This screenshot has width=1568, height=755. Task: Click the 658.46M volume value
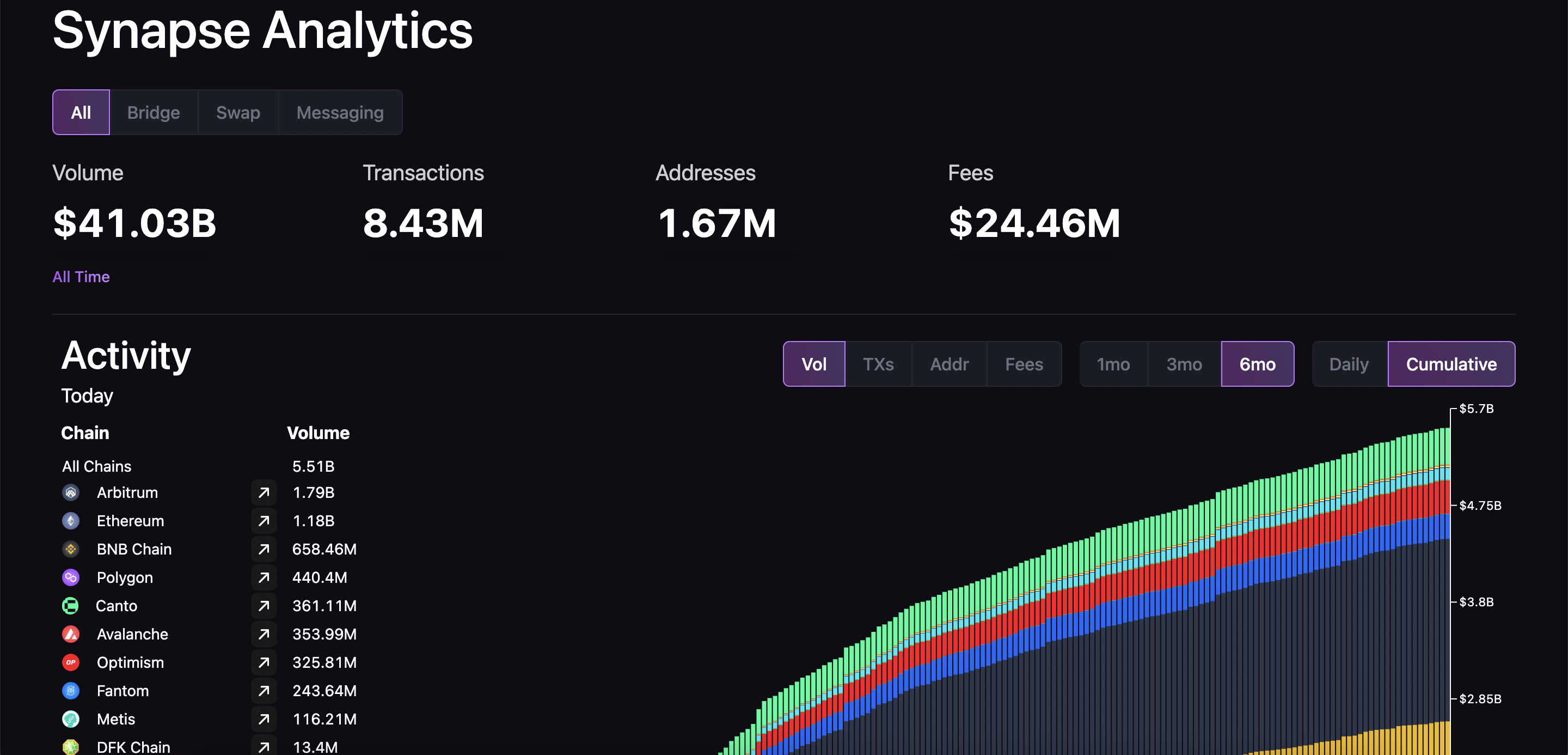pos(324,549)
